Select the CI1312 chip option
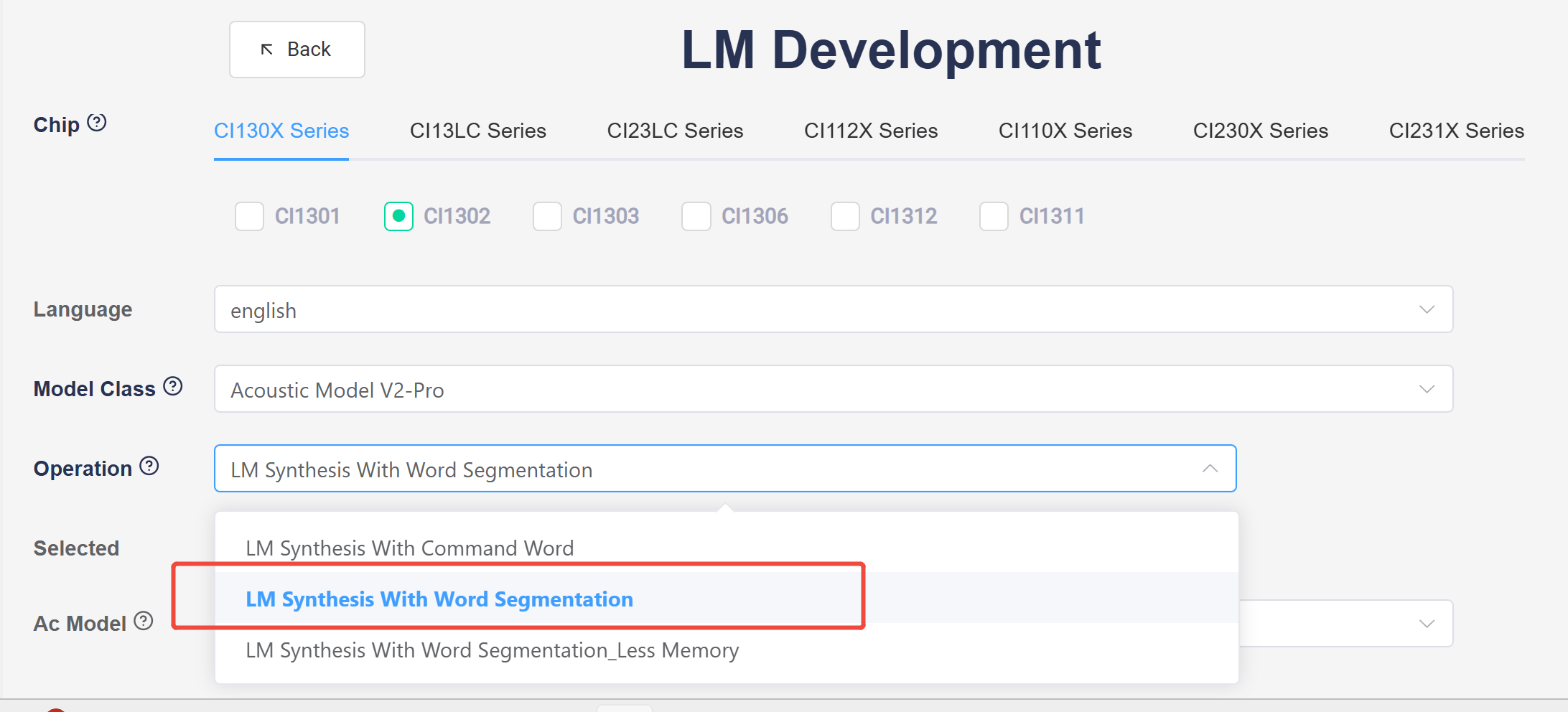1568x712 pixels. [845, 216]
